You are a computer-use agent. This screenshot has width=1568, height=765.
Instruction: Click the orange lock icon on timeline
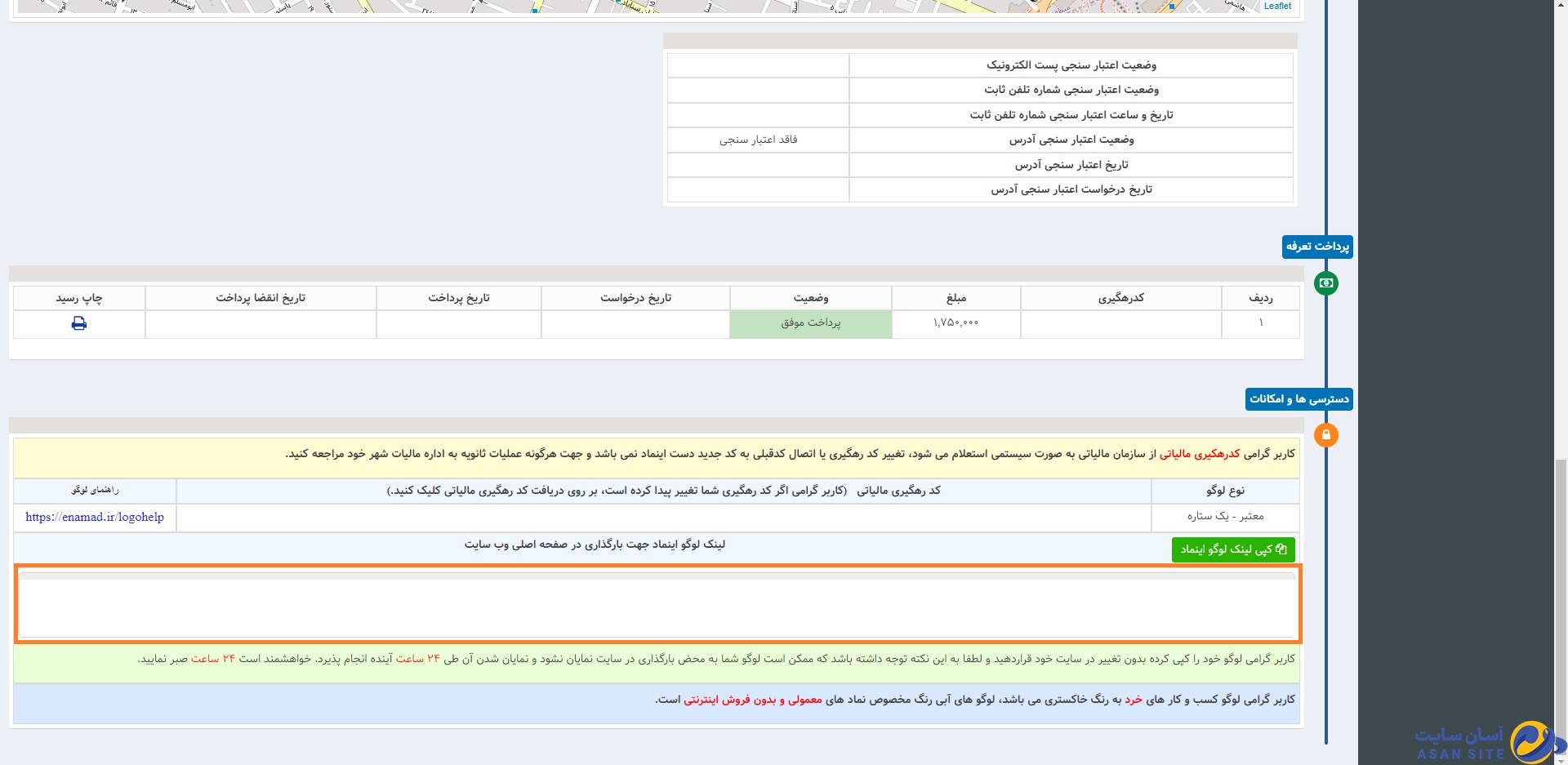pos(1325,435)
